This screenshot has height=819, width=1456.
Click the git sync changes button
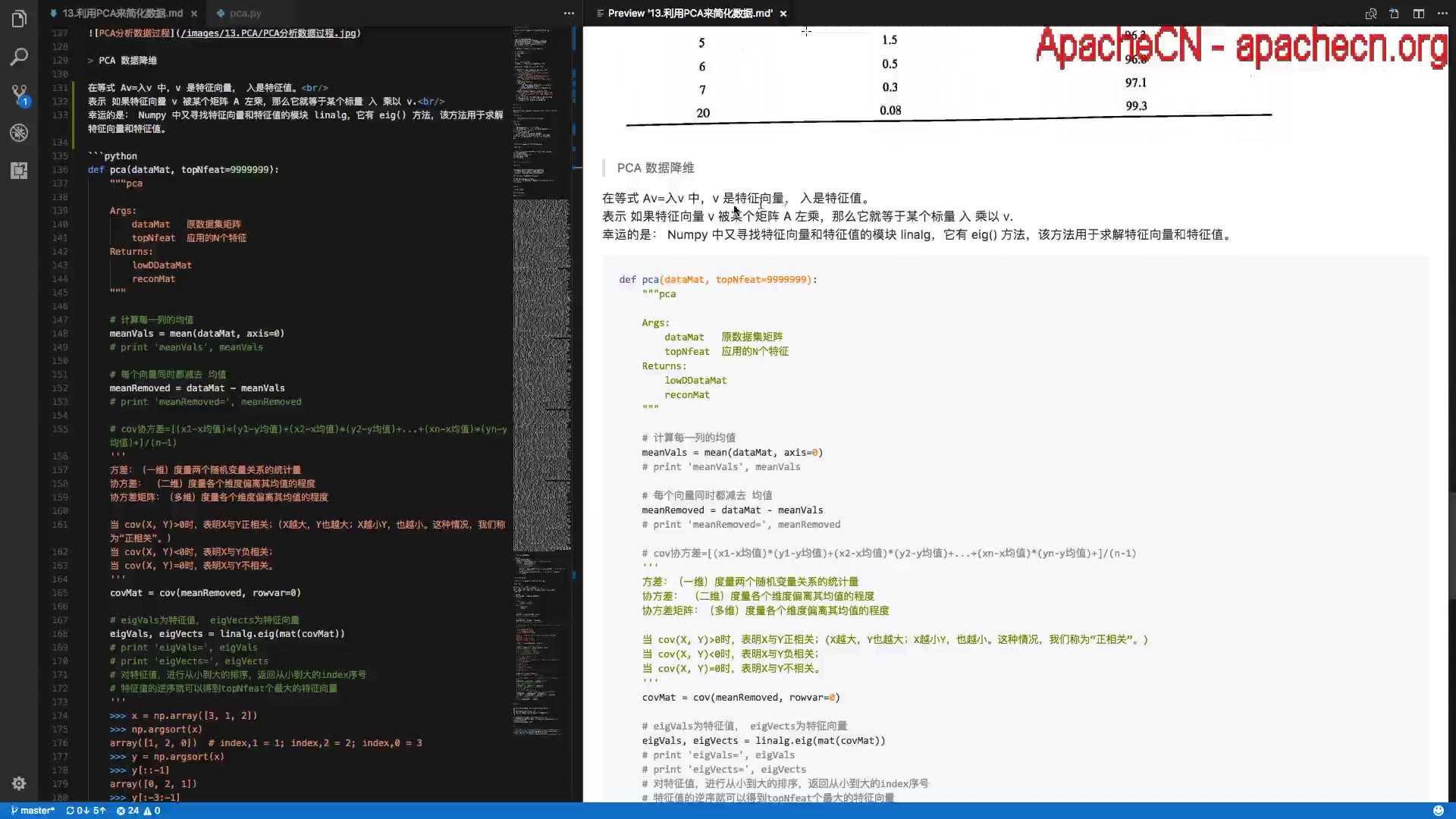(86, 811)
